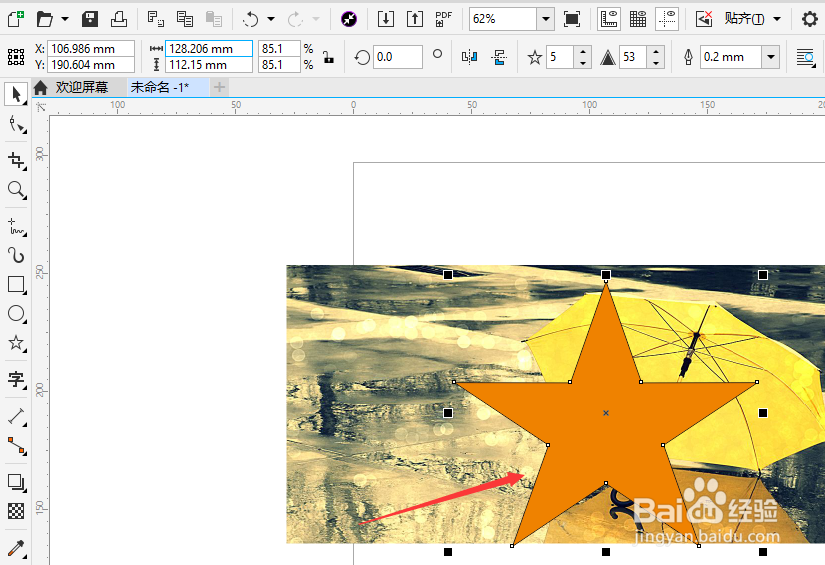Increase the star points with up arrow
This screenshot has height=565, width=825.
click(582, 52)
